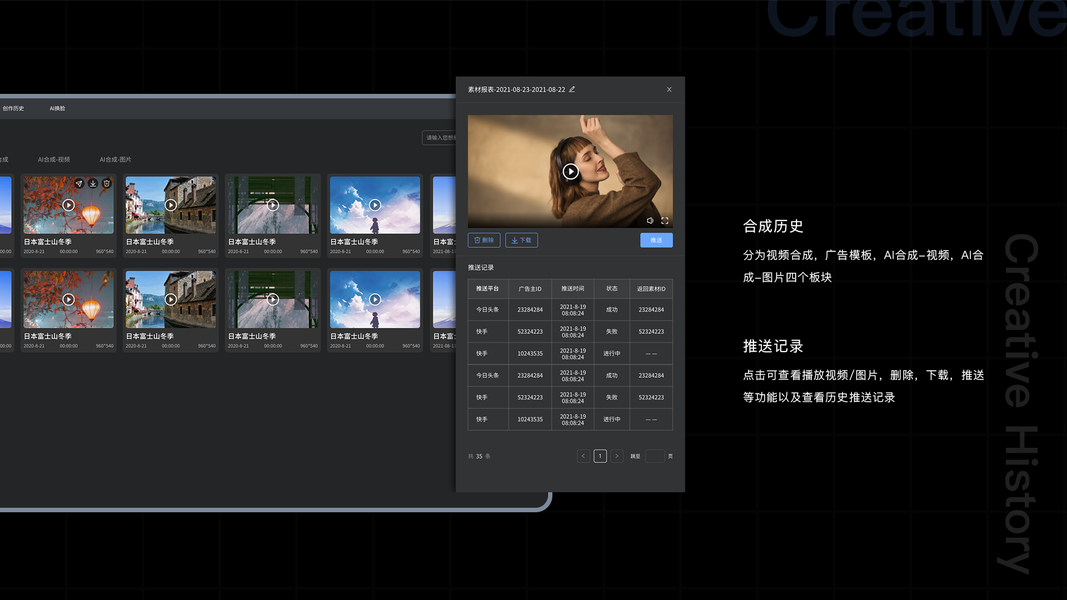The image size is (1067, 600).
Task: Play the top-row green bridge video
Action: [x=273, y=205]
